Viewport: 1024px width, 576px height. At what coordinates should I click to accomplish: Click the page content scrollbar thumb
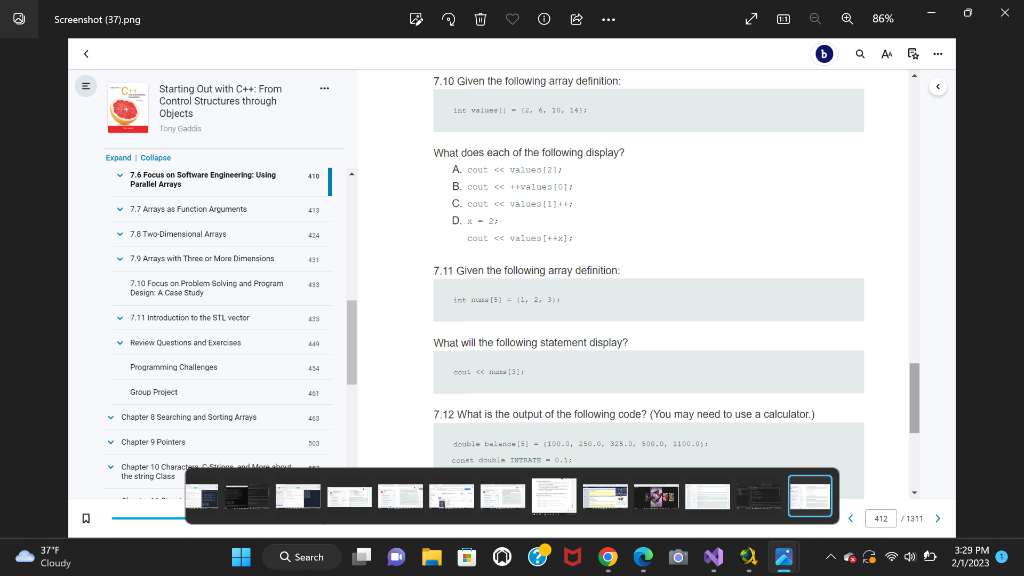[x=914, y=398]
